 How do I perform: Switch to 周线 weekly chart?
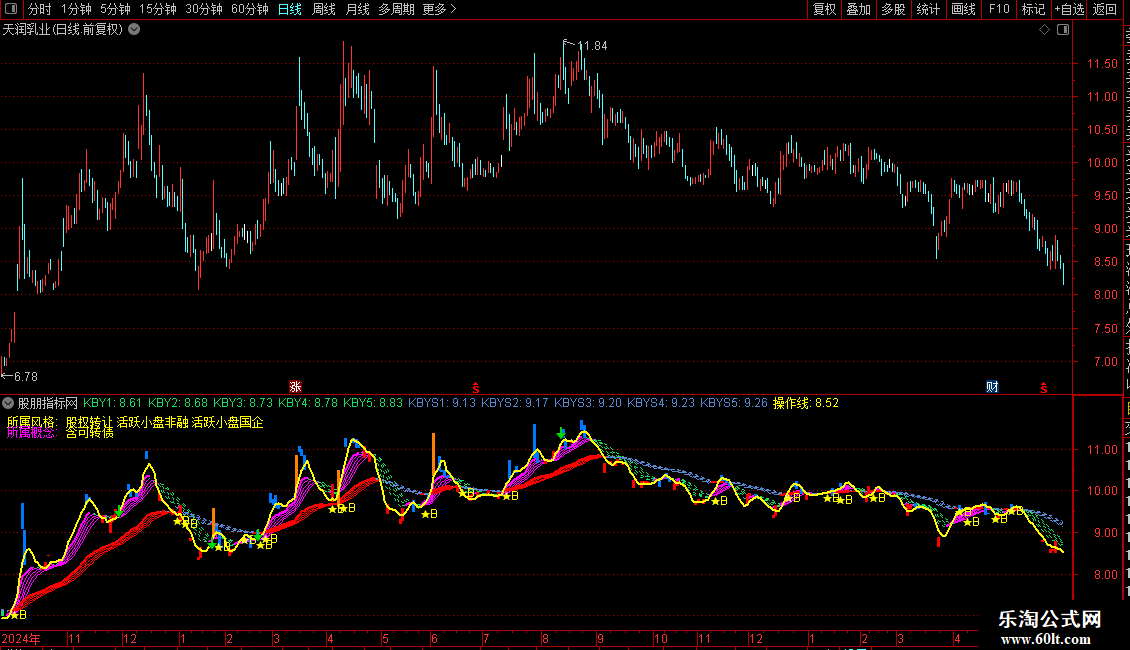point(324,9)
